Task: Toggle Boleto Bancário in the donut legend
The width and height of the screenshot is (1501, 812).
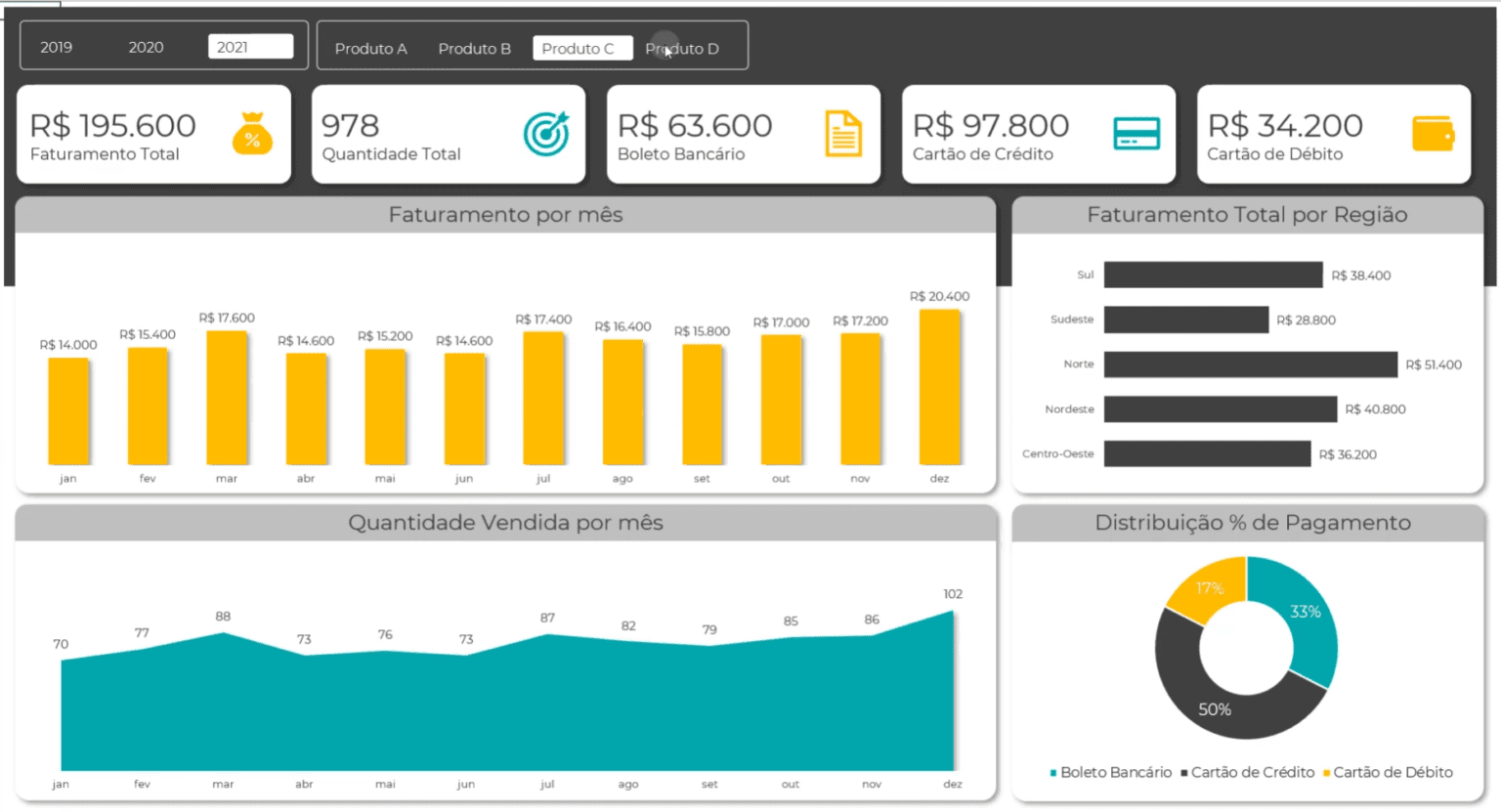Action: pos(1117,772)
